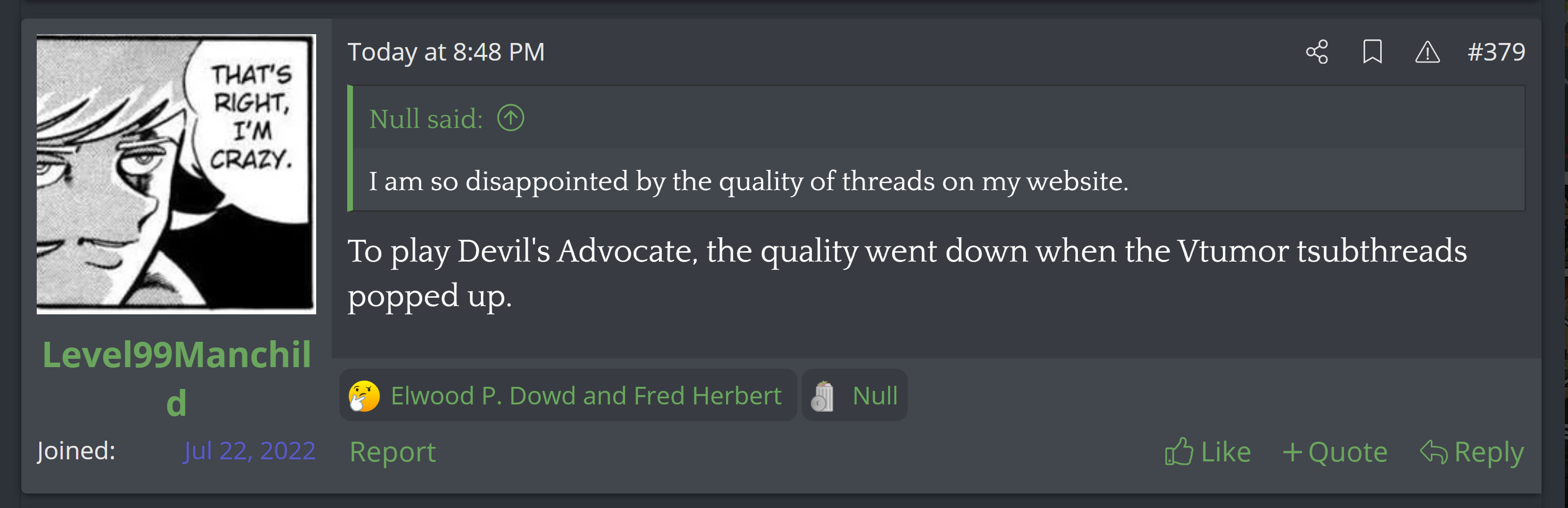Open Level99Manchild's avatar image
Screen dimensions: 1568x508
[x=176, y=174]
